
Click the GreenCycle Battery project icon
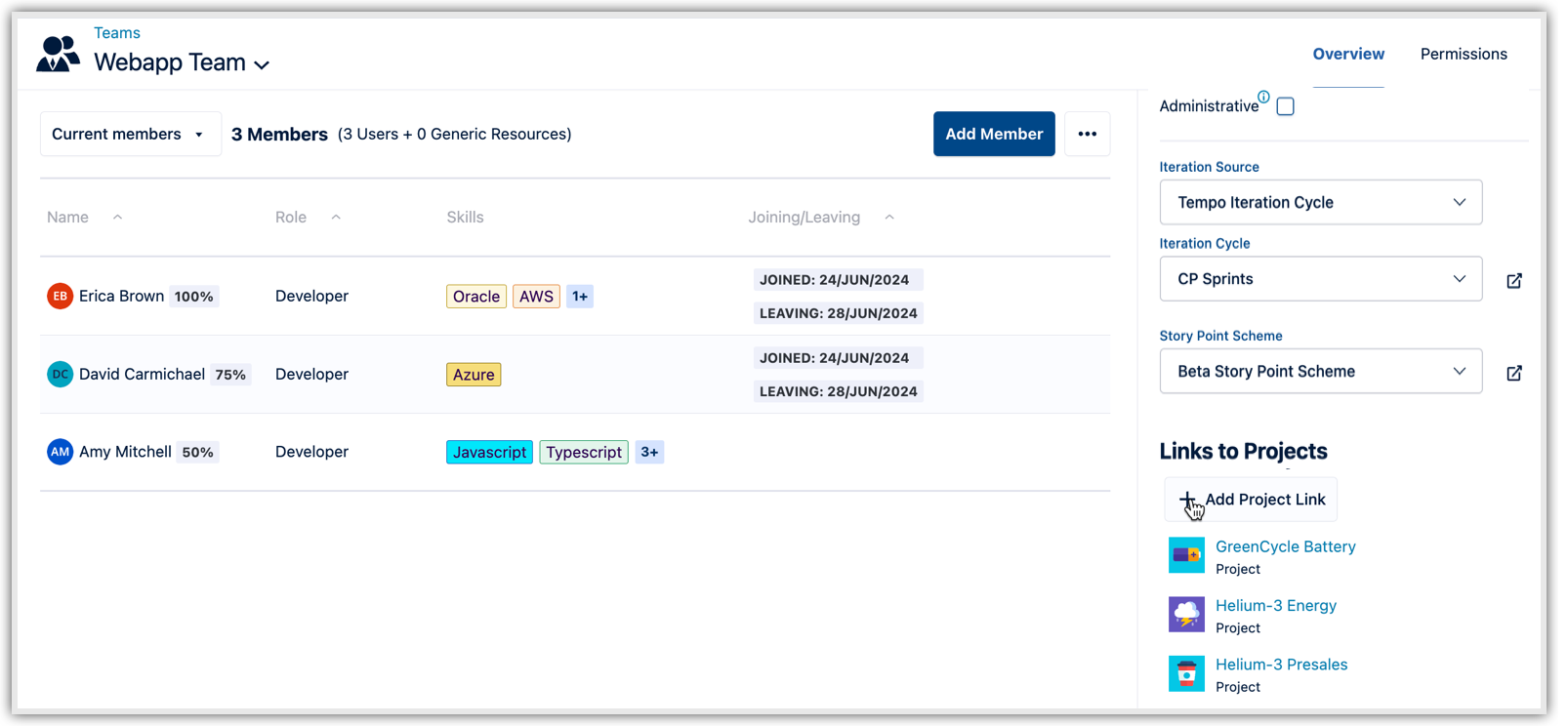pyautogui.click(x=1186, y=555)
